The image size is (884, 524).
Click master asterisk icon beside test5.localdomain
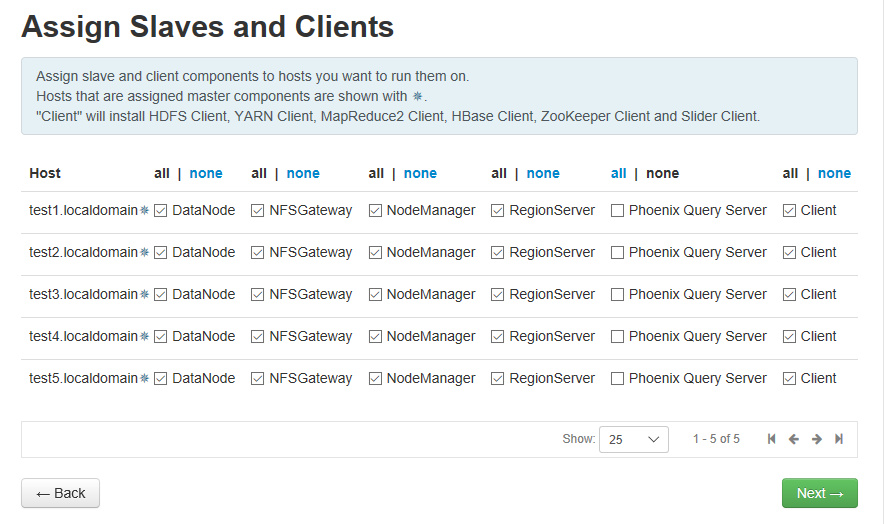[144, 378]
